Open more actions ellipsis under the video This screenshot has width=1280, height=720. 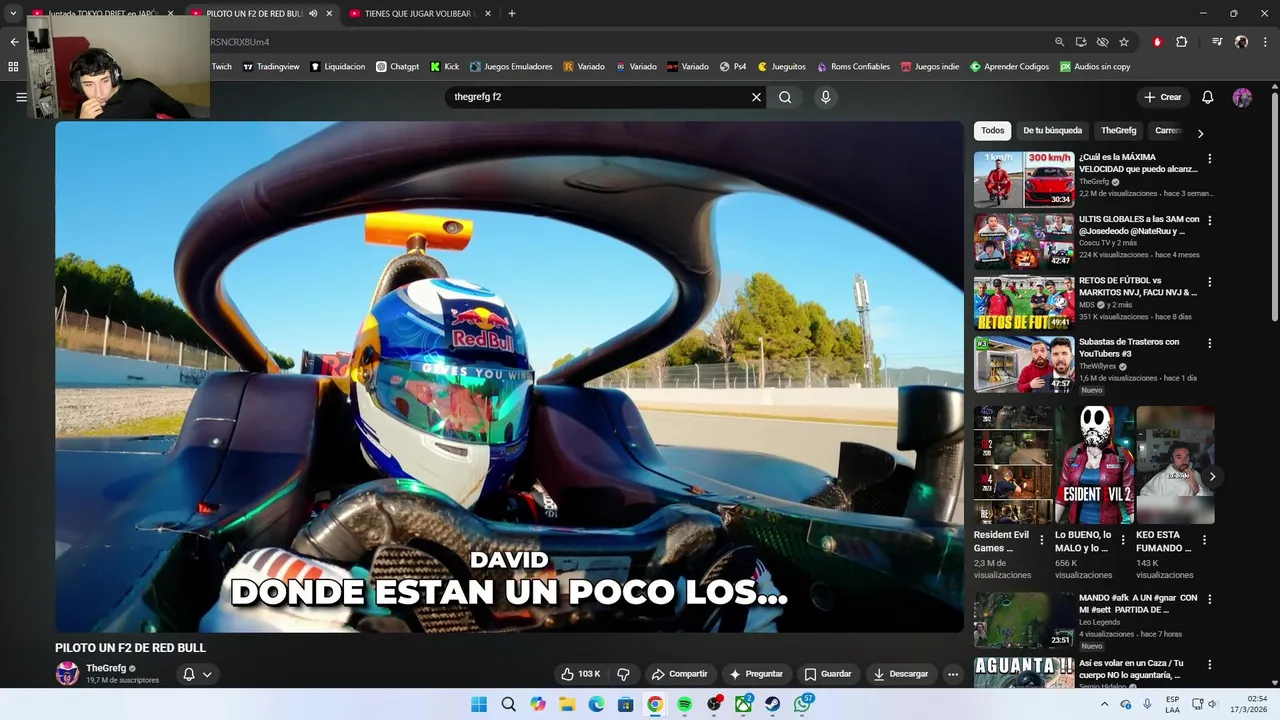click(x=953, y=674)
